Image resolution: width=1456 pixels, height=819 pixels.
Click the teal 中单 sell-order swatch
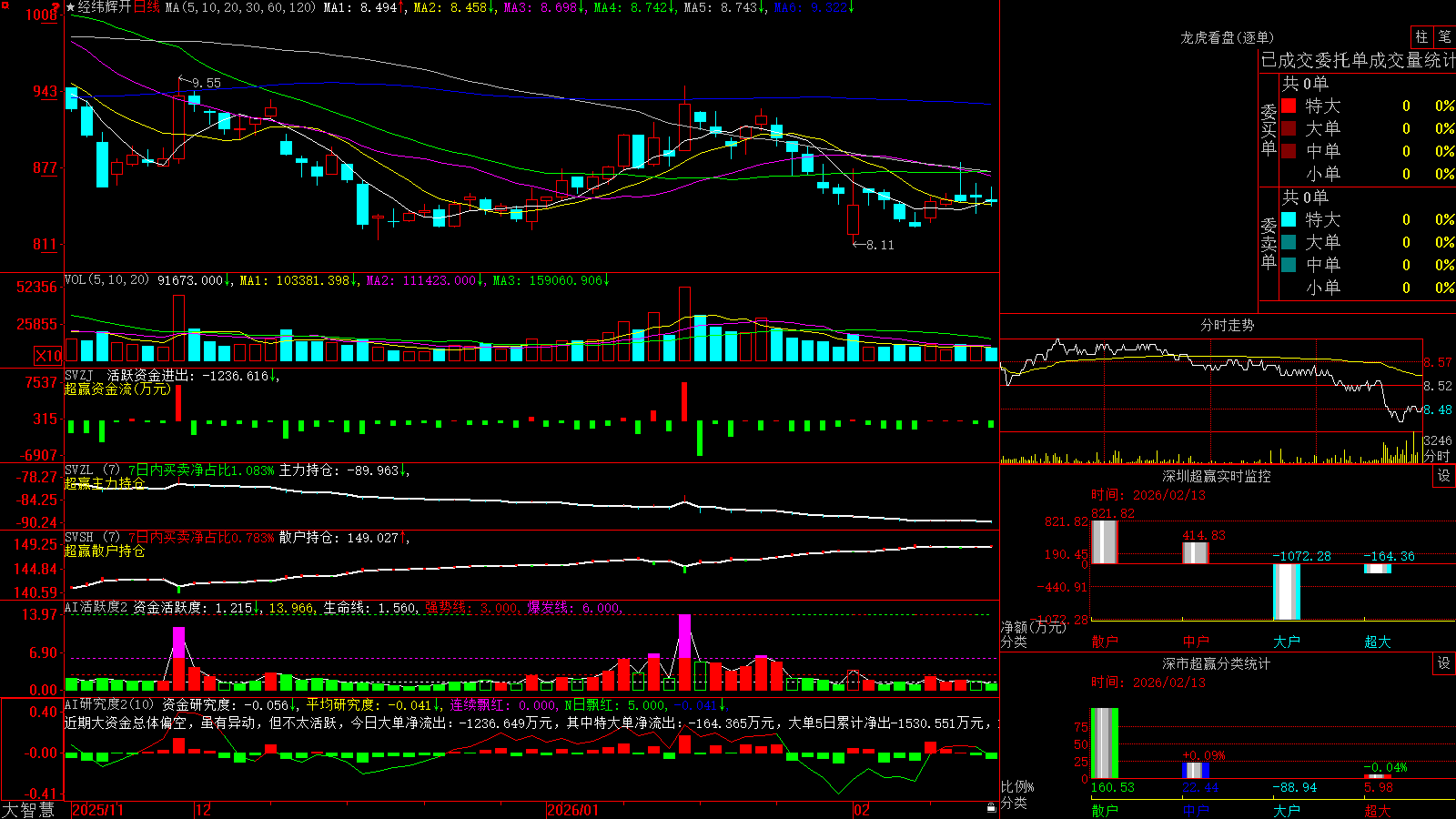pyautogui.click(x=1289, y=265)
